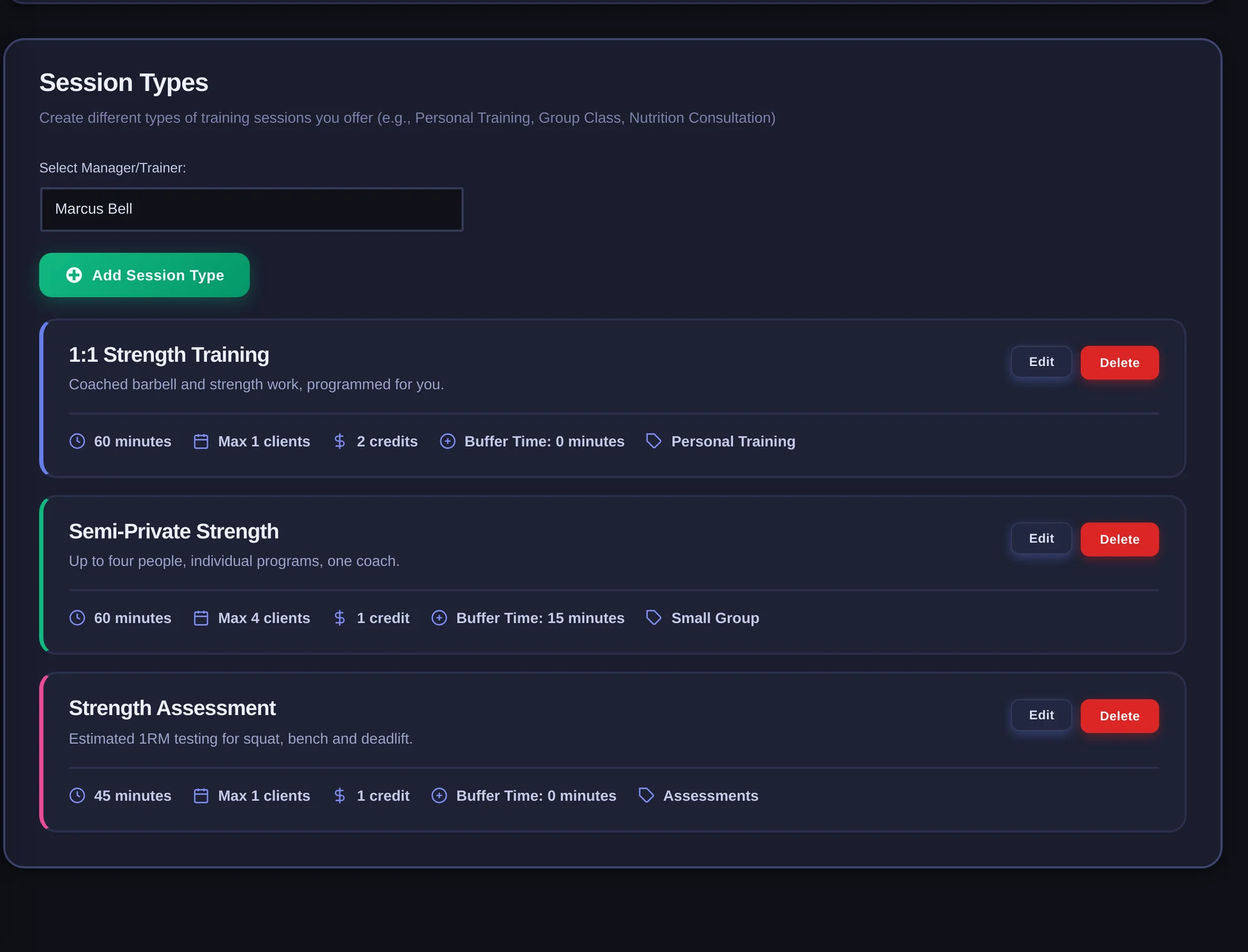
Task: Click buffer time icon in Strength Assessment card
Action: 439,795
